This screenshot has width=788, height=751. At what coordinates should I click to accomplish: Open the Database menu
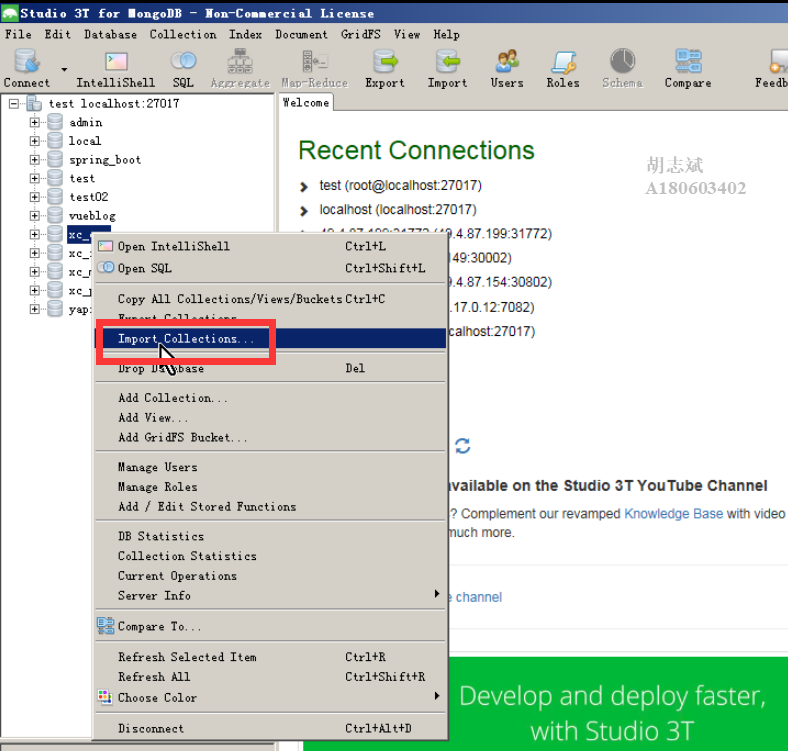click(111, 34)
